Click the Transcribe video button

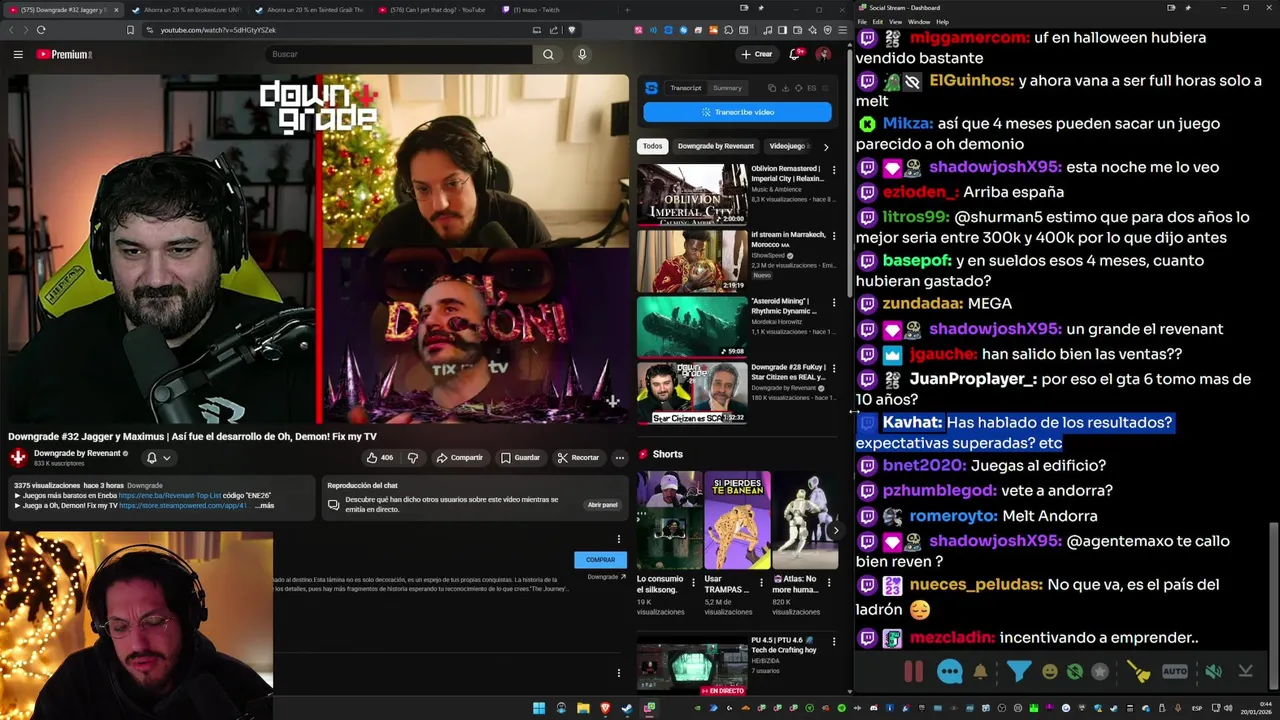point(737,112)
